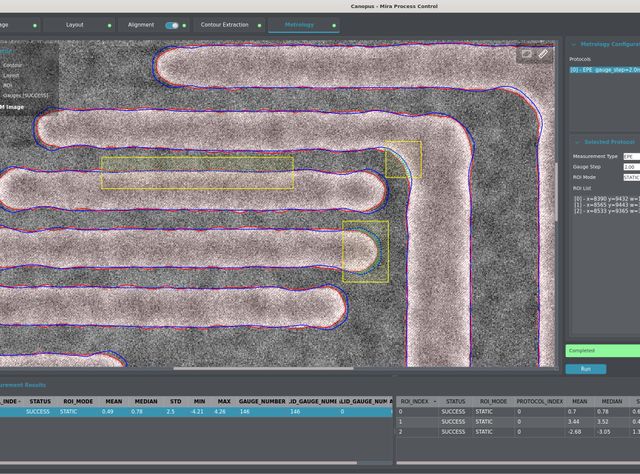The image size is (640, 474).
Task: Open the Measurement Type dropdown
Action: pyautogui.click(x=631, y=157)
